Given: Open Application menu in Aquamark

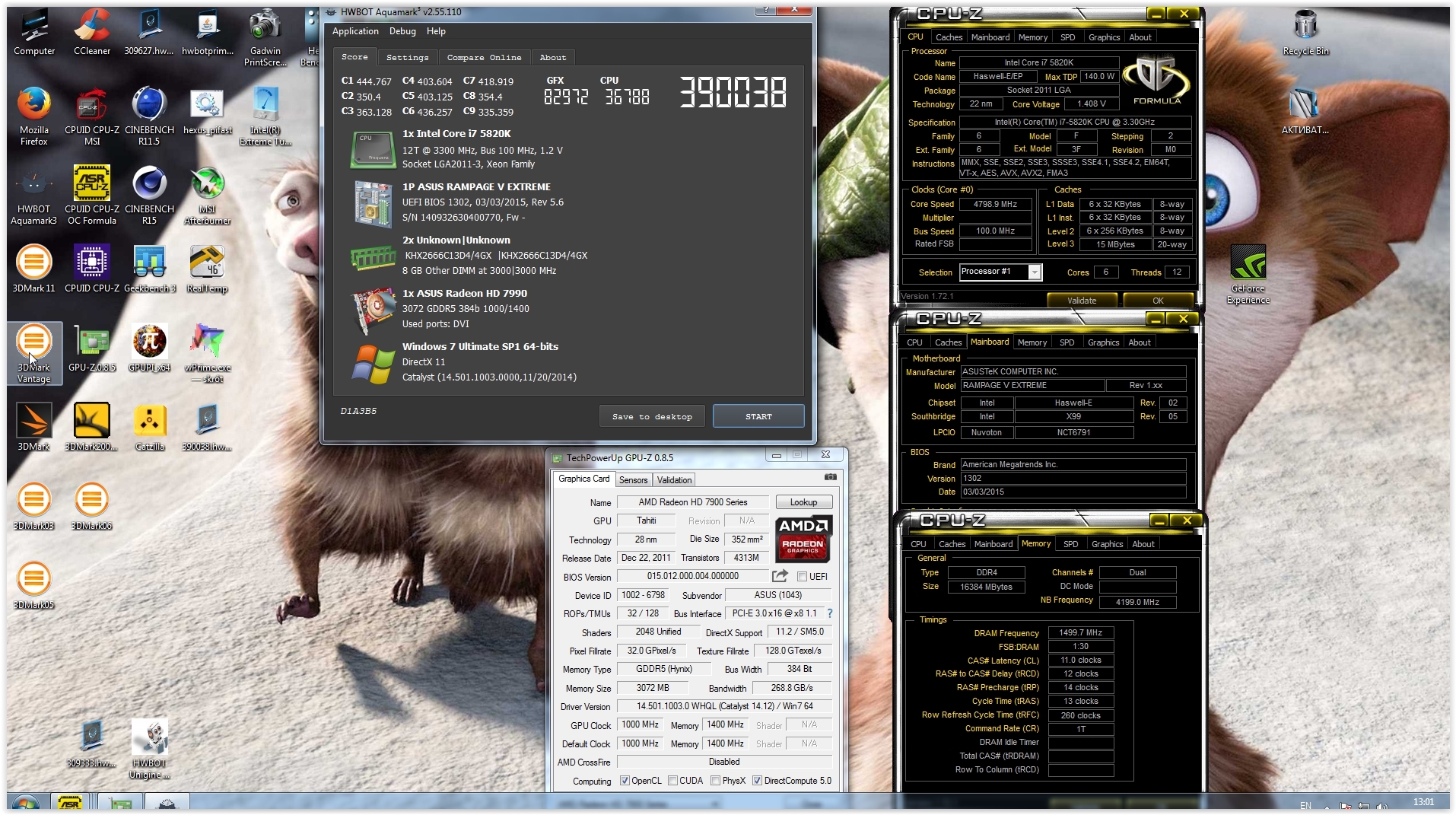Looking at the screenshot, I should (x=355, y=31).
